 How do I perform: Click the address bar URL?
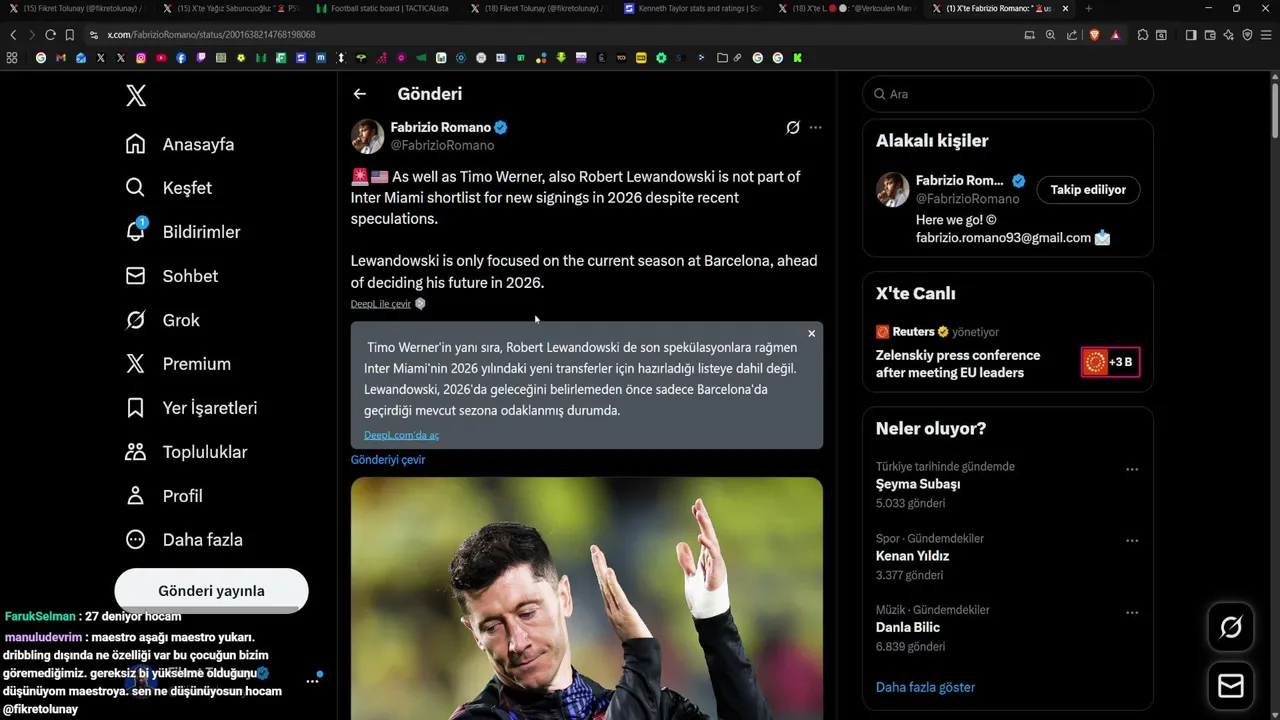click(x=211, y=35)
